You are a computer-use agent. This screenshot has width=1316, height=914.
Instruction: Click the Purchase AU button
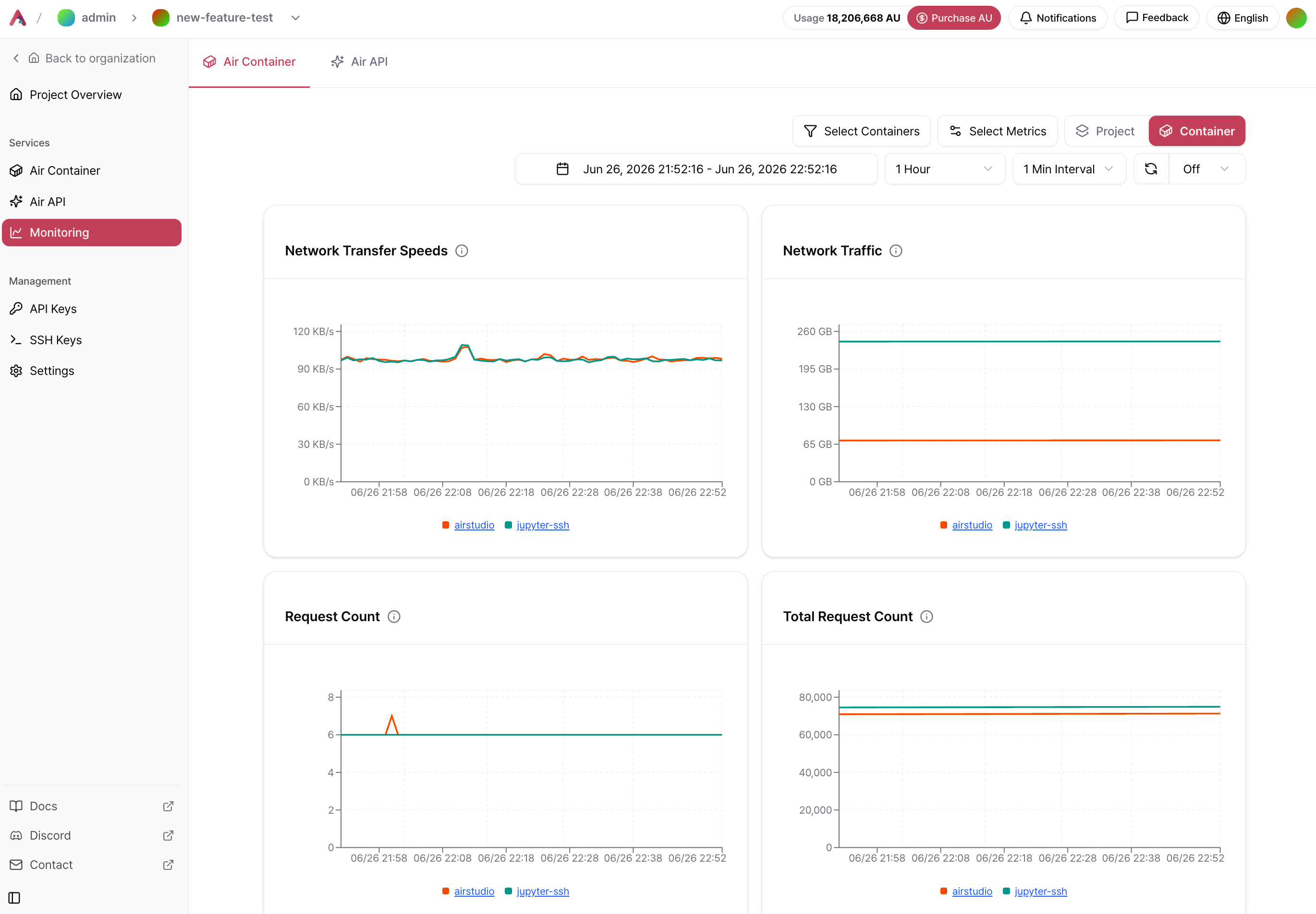pos(954,18)
